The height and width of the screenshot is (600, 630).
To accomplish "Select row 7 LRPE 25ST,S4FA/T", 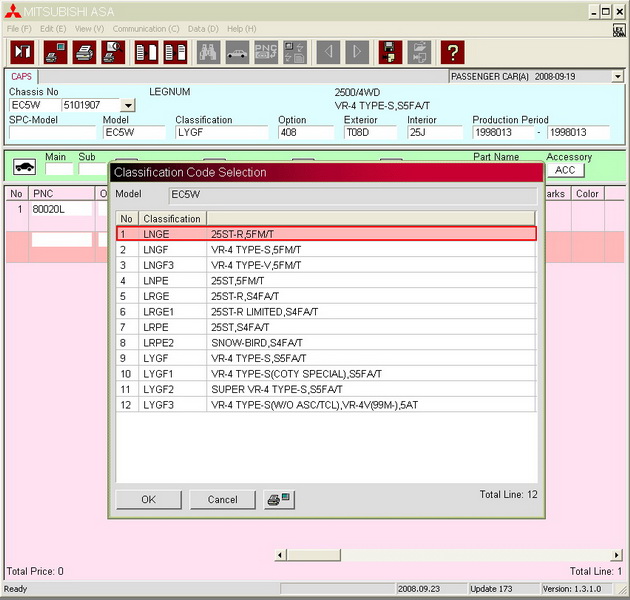I will pos(326,327).
